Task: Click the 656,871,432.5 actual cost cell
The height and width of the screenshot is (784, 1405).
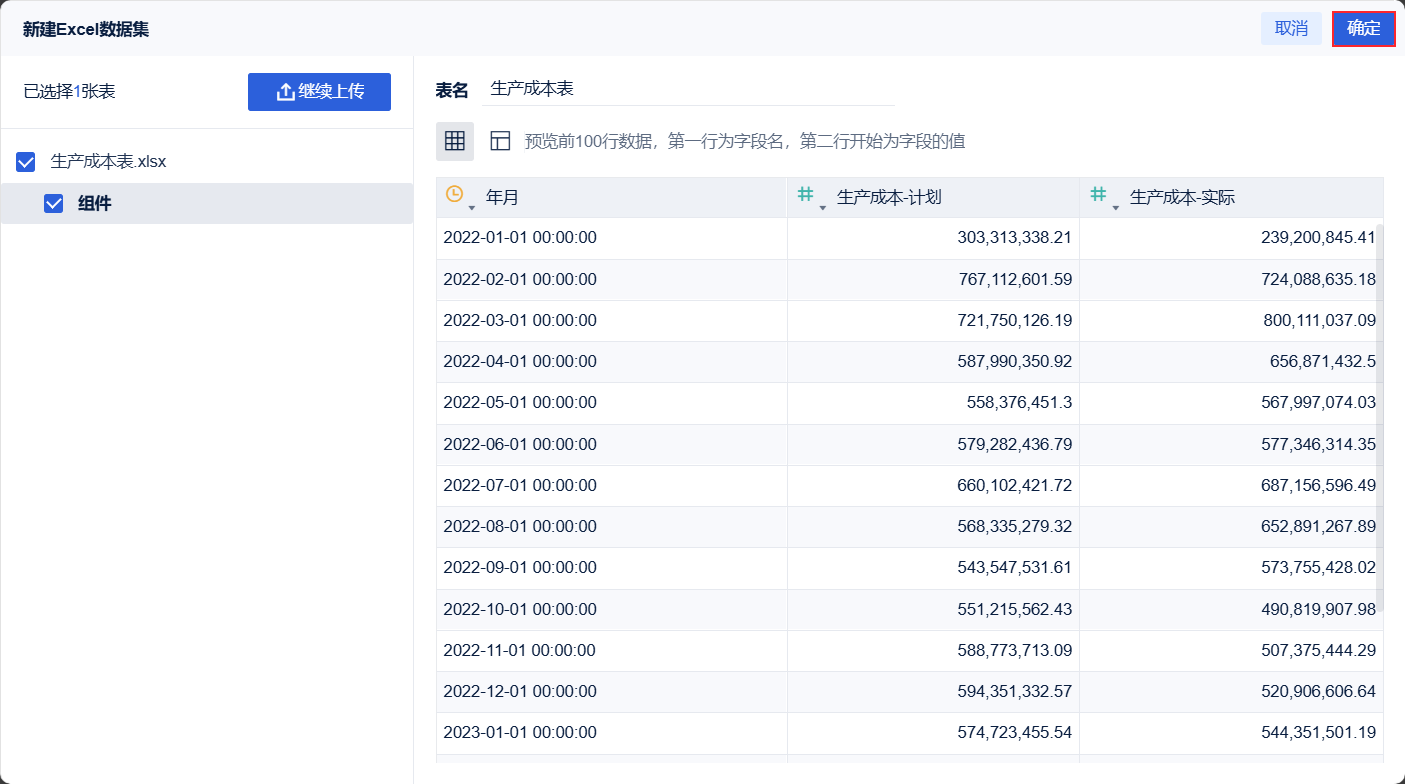Action: click(1232, 362)
